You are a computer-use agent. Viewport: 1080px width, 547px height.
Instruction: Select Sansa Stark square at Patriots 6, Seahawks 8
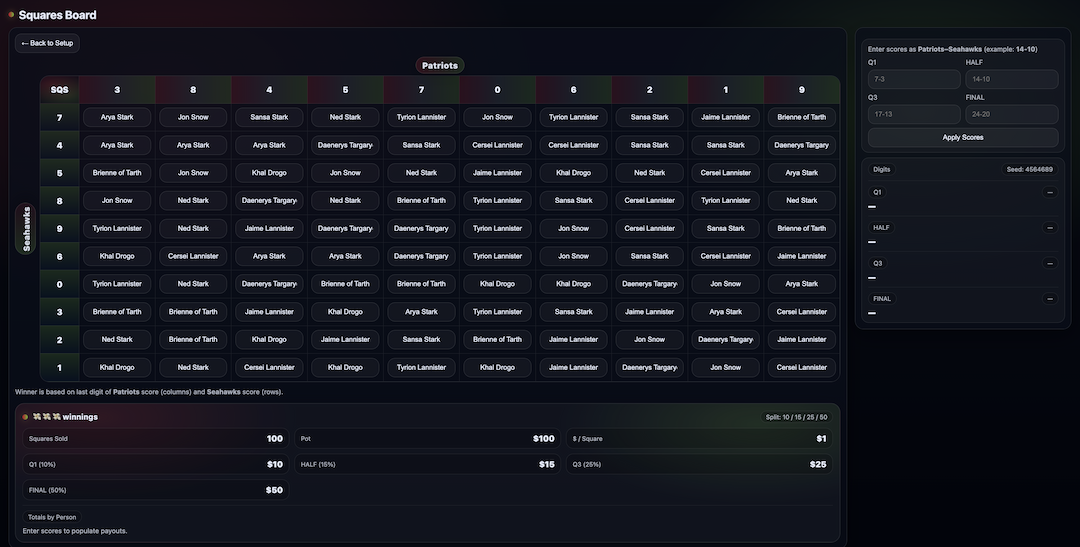click(574, 200)
